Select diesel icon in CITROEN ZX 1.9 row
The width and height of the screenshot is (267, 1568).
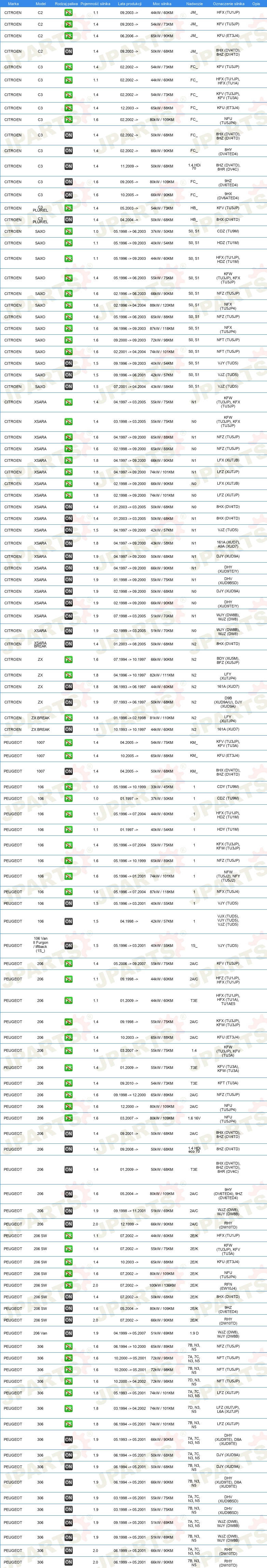point(68,702)
